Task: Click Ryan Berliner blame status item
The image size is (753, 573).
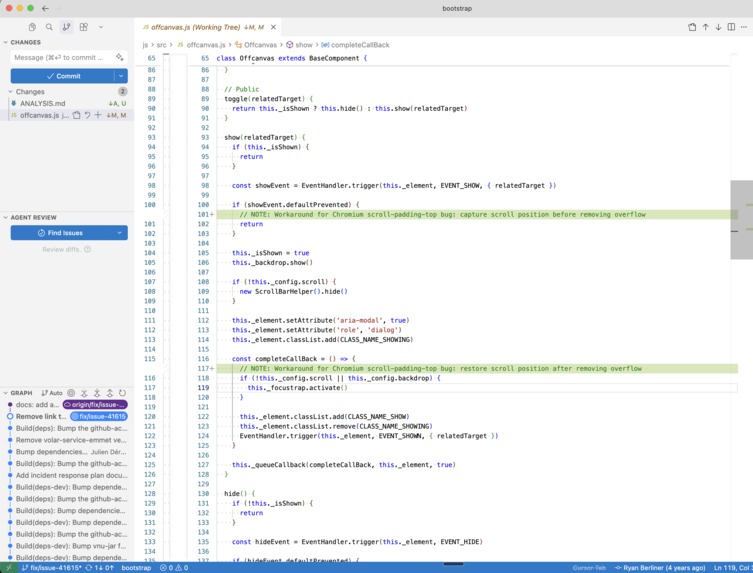Action: pos(660,568)
